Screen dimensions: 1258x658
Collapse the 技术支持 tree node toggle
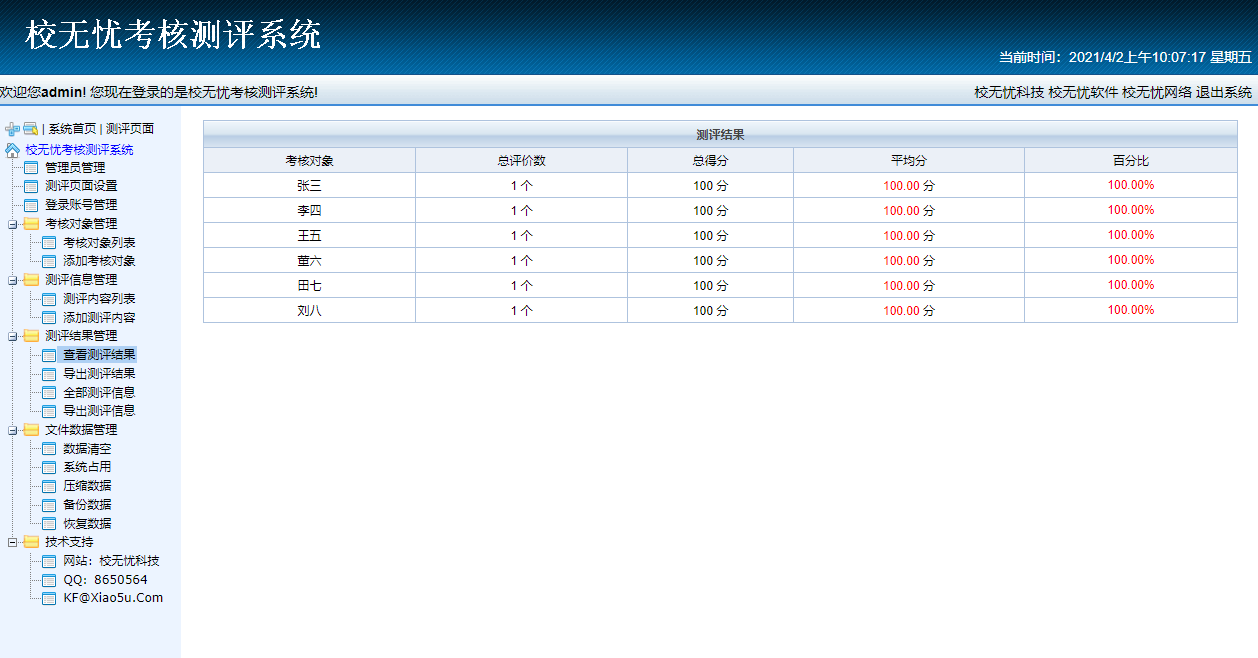[12, 542]
